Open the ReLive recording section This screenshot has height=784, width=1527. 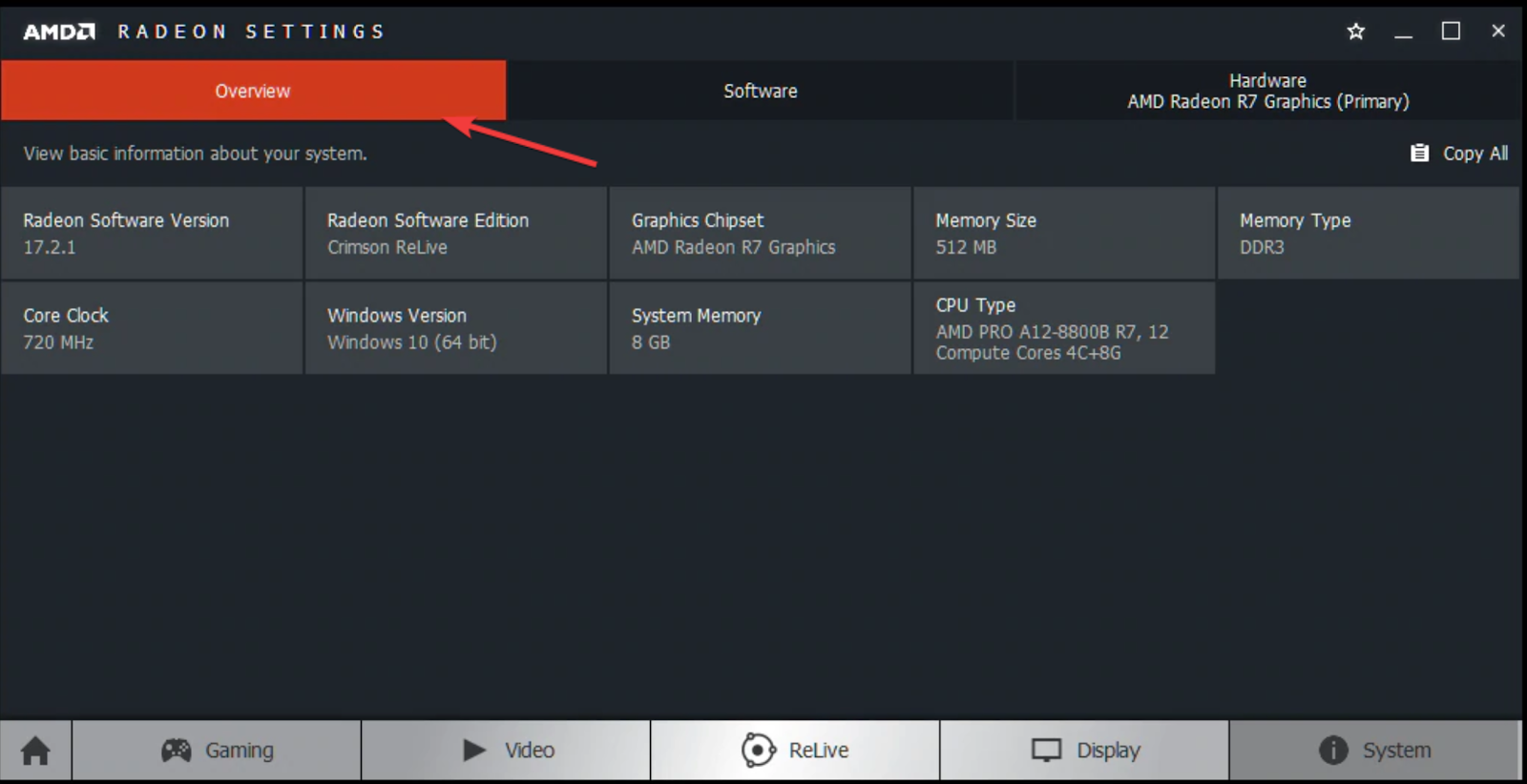[795, 751]
